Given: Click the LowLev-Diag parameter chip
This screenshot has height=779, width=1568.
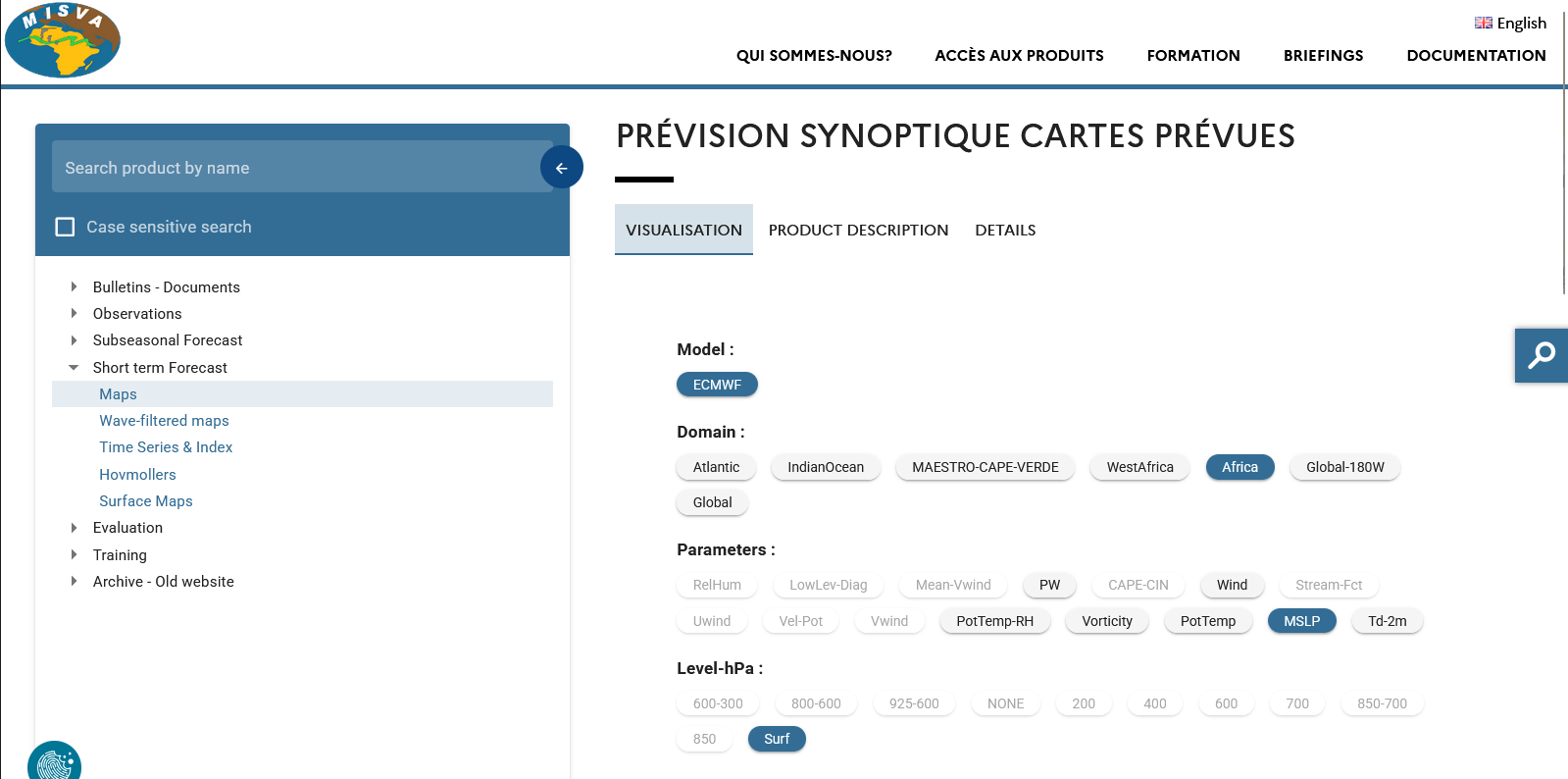Looking at the screenshot, I should tap(829, 585).
